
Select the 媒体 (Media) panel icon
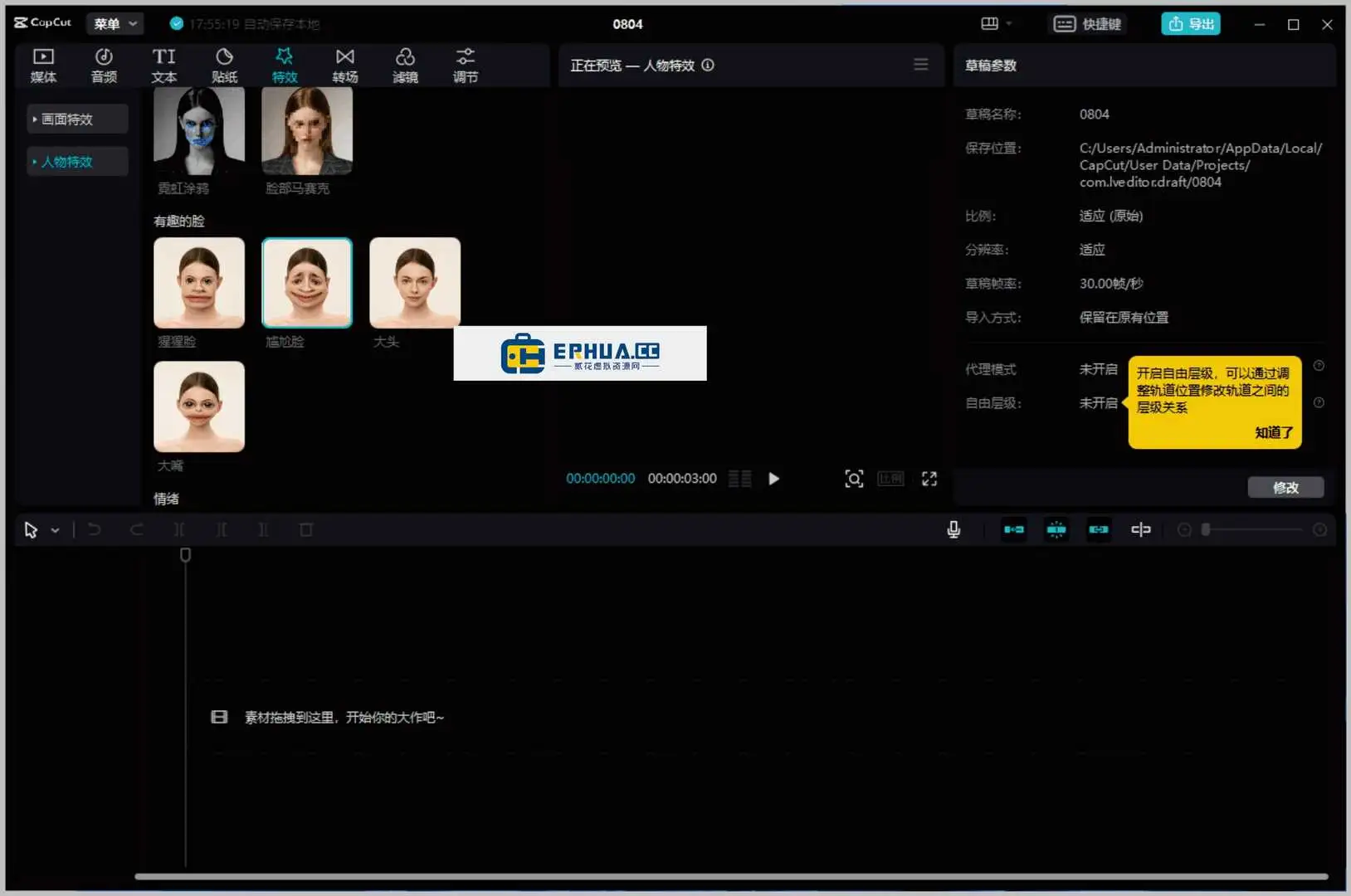(x=43, y=65)
